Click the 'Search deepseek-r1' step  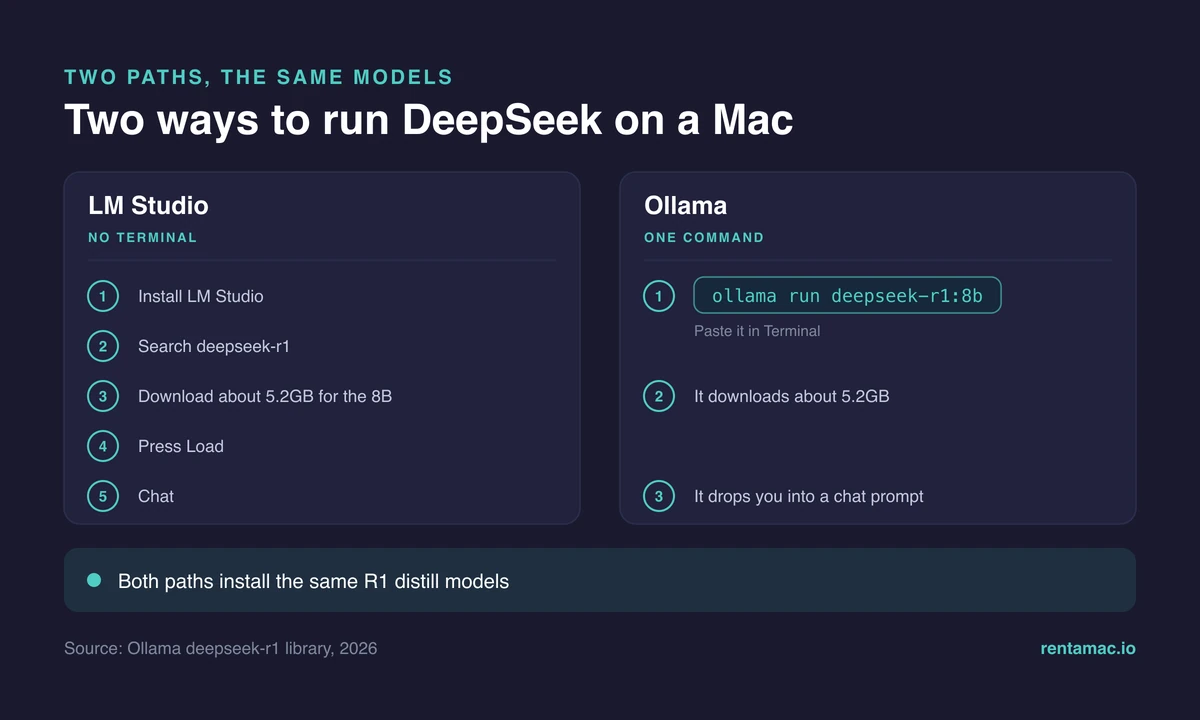[214, 346]
